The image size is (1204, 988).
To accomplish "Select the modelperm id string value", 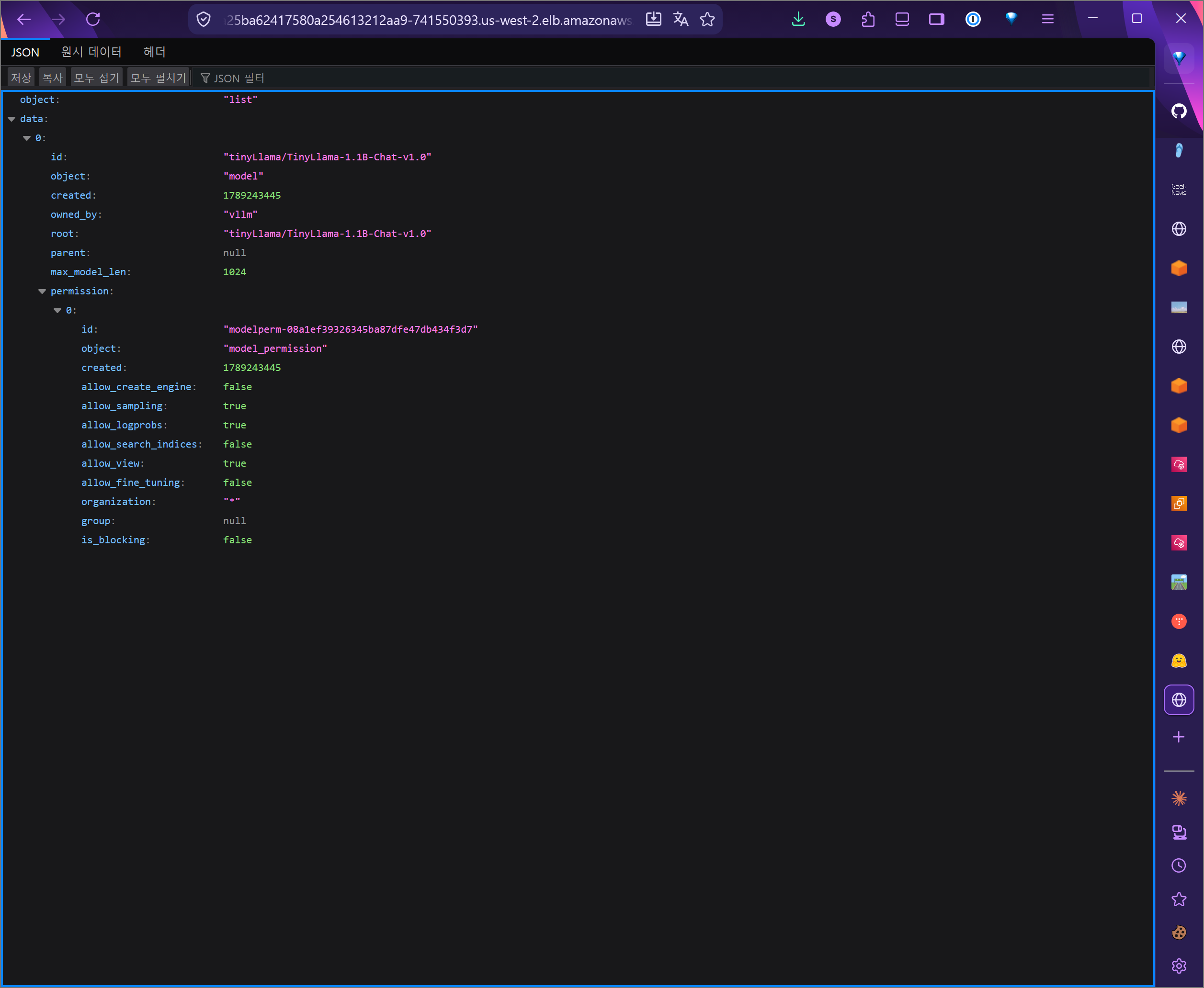I will click(350, 329).
